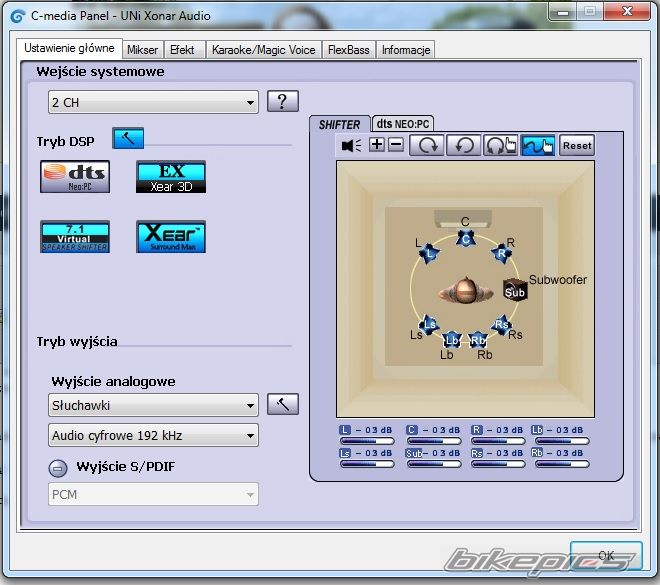660x585 pixels.
Task: Open DSP mode settings hammer icon
Action: (127, 139)
